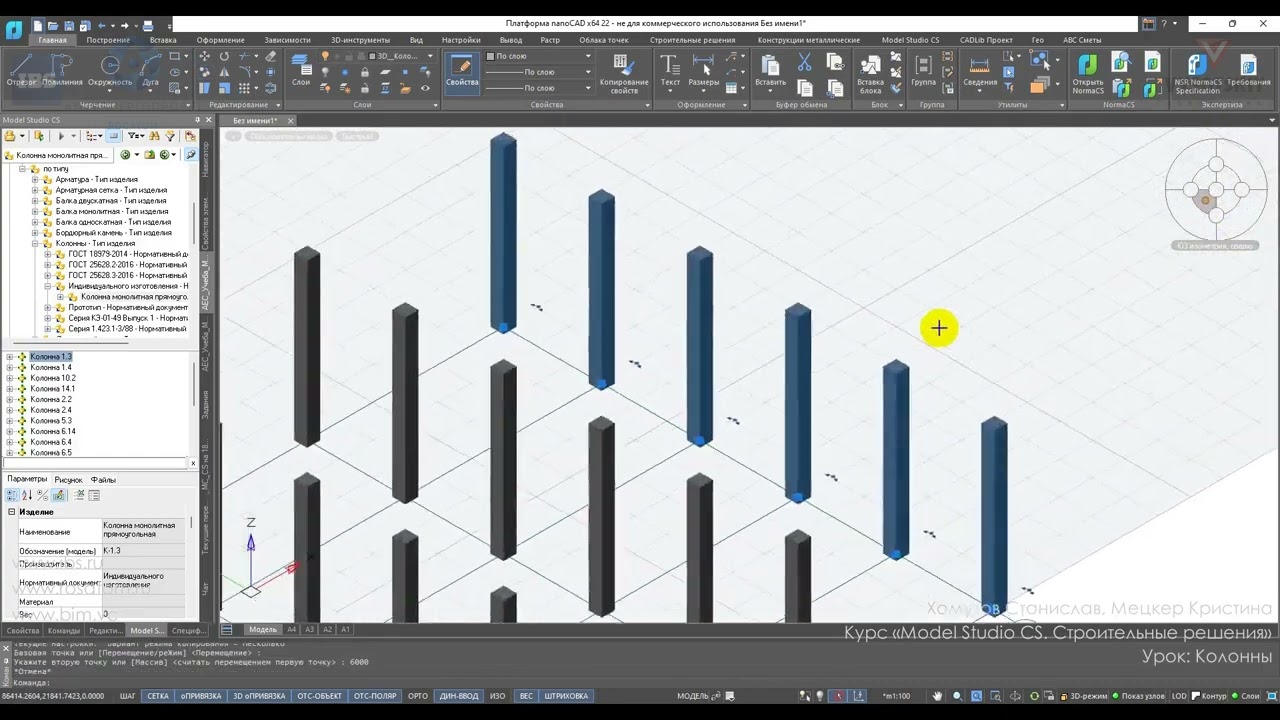
Task: Click the 3D-режим status button
Action: [1083, 696]
